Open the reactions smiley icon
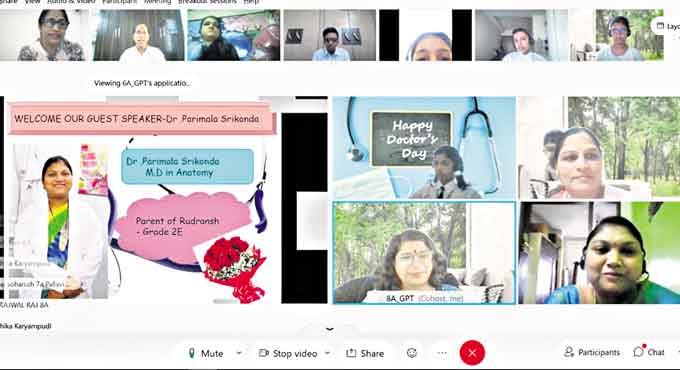The width and height of the screenshot is (680, 370). click(412, 353)
